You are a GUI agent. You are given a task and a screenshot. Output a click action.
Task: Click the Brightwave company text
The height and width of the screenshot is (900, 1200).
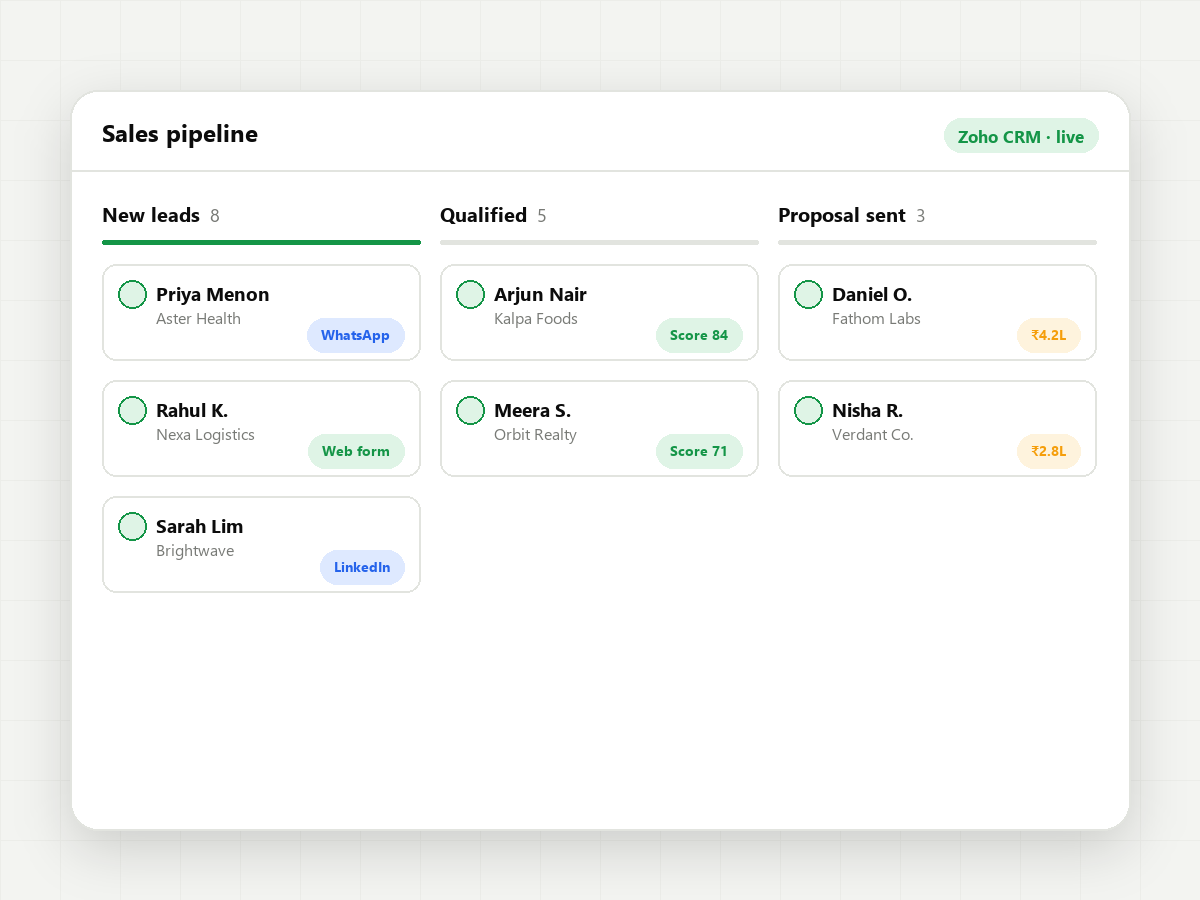point(195,551)
